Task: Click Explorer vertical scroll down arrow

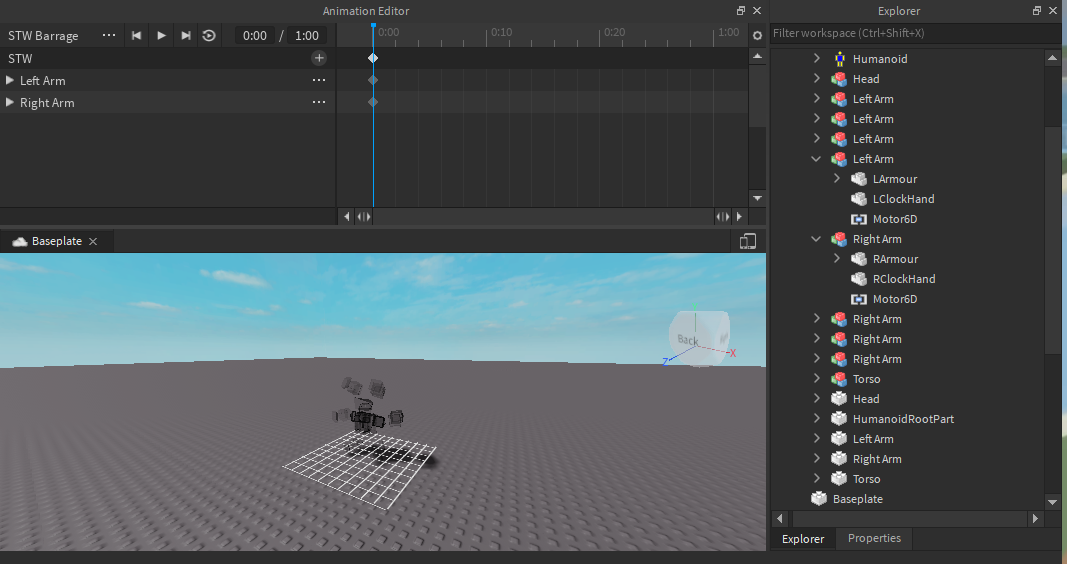Action: pos(1053,502)
